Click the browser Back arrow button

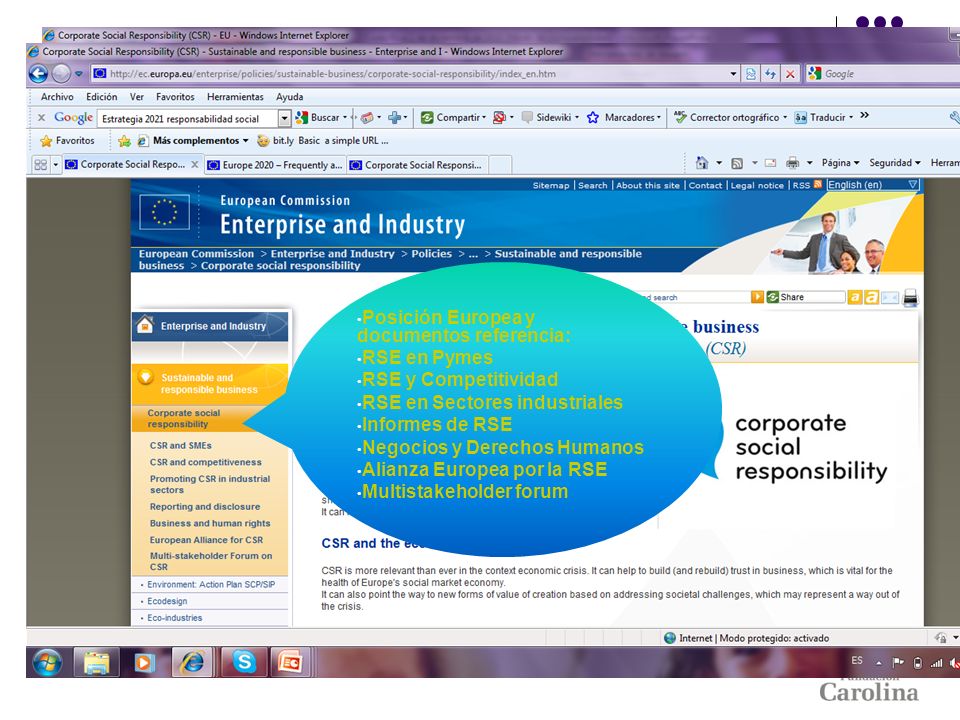coord(39,74)
